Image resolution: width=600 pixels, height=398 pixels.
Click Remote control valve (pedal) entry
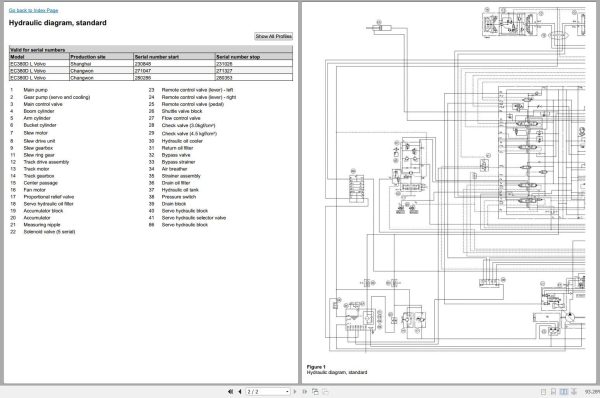[x=193, y=104]
